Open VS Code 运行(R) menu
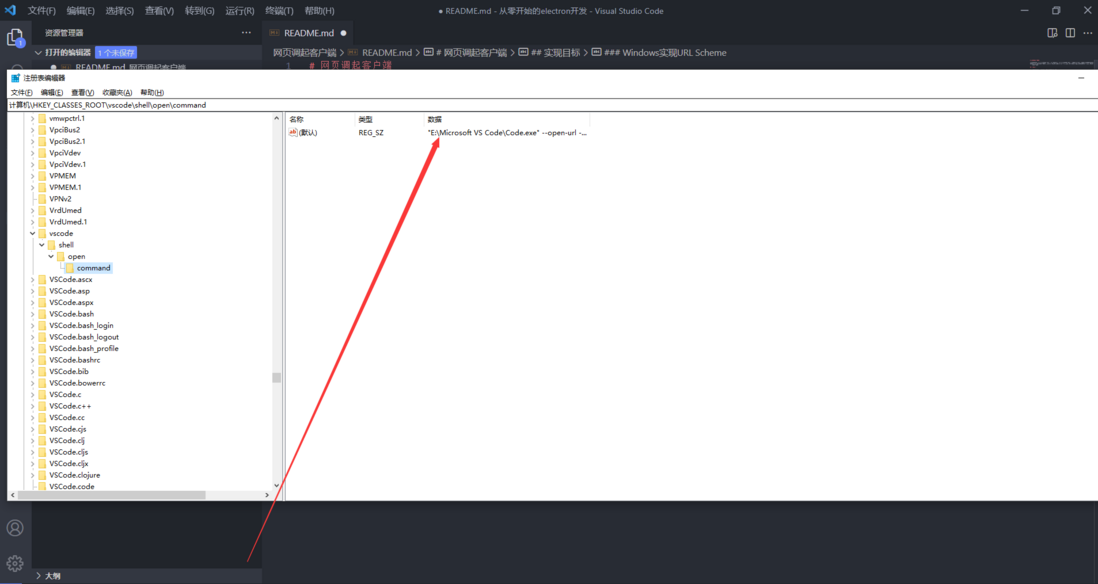 point(239,11)
